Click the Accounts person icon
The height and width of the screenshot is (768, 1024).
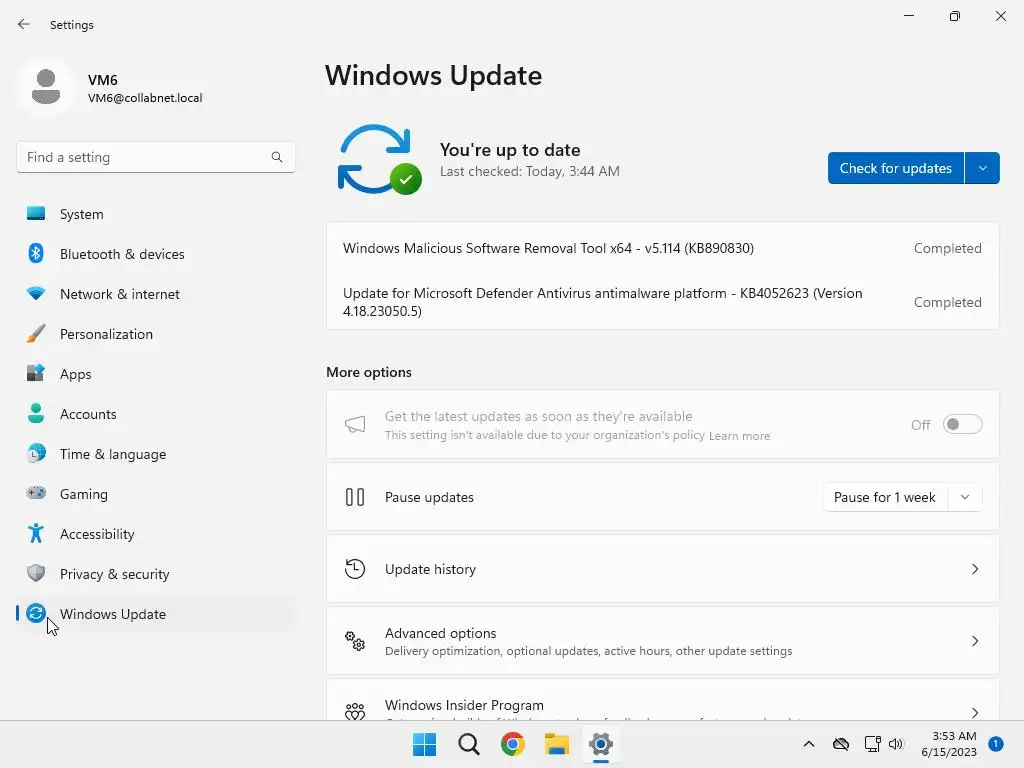(x=36, y=413)
